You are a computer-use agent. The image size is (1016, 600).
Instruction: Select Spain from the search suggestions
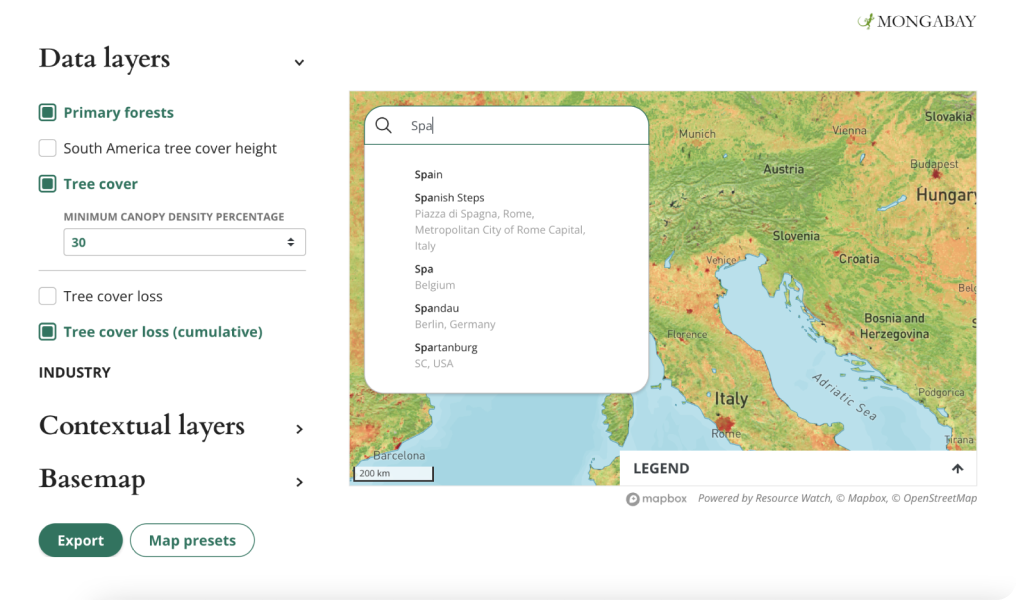point(428,173)
